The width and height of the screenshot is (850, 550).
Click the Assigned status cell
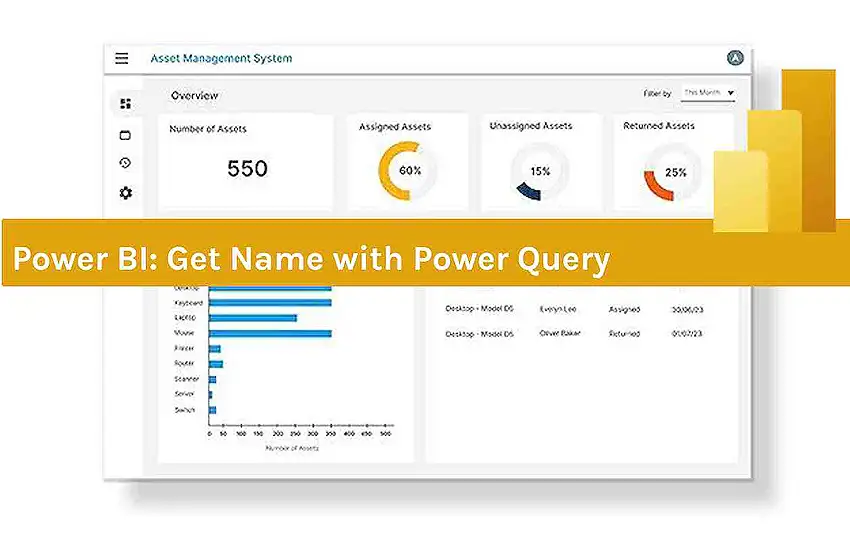624,309
